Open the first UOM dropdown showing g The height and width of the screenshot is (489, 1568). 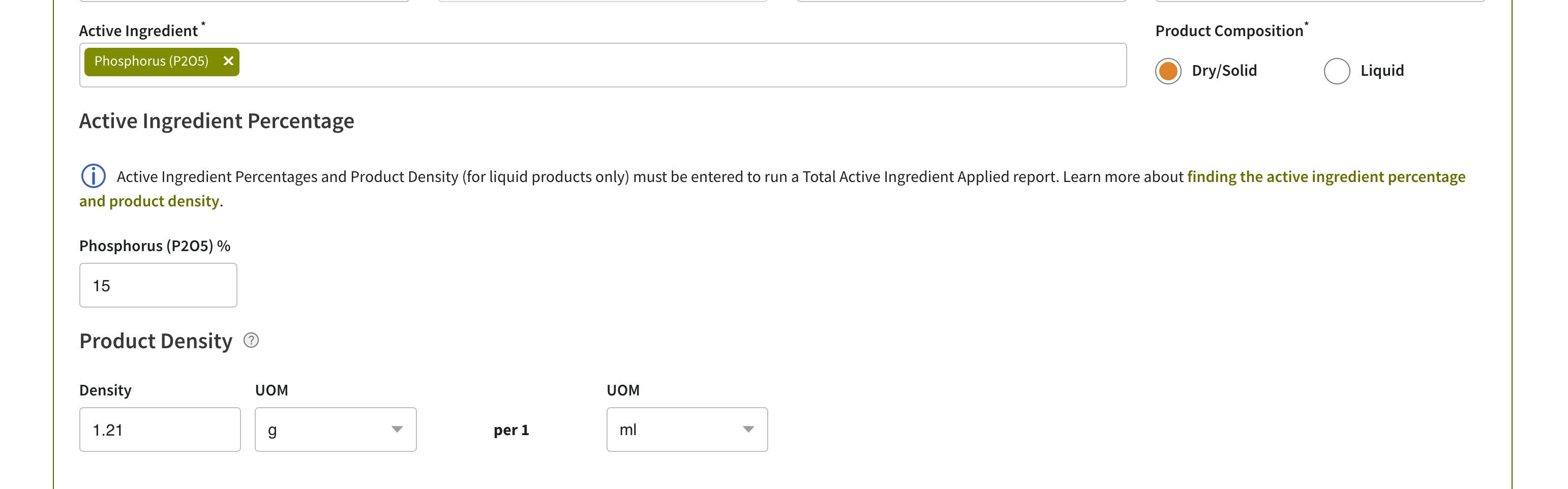(x=335, y=430)
